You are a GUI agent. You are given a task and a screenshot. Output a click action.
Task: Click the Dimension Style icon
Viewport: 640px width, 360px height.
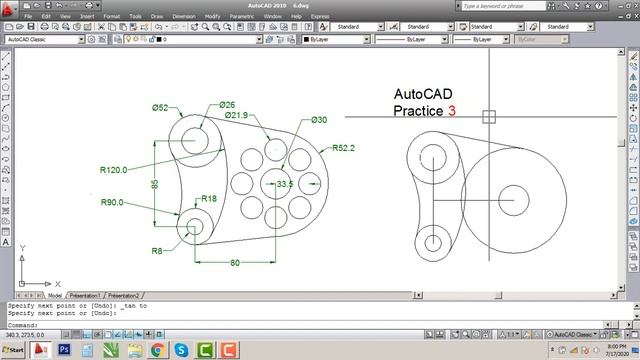[393, 27]
